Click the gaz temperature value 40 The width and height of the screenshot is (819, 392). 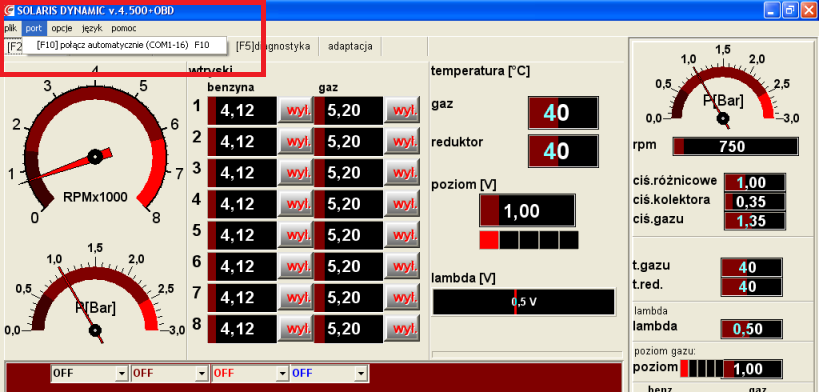tap(563, 112)
